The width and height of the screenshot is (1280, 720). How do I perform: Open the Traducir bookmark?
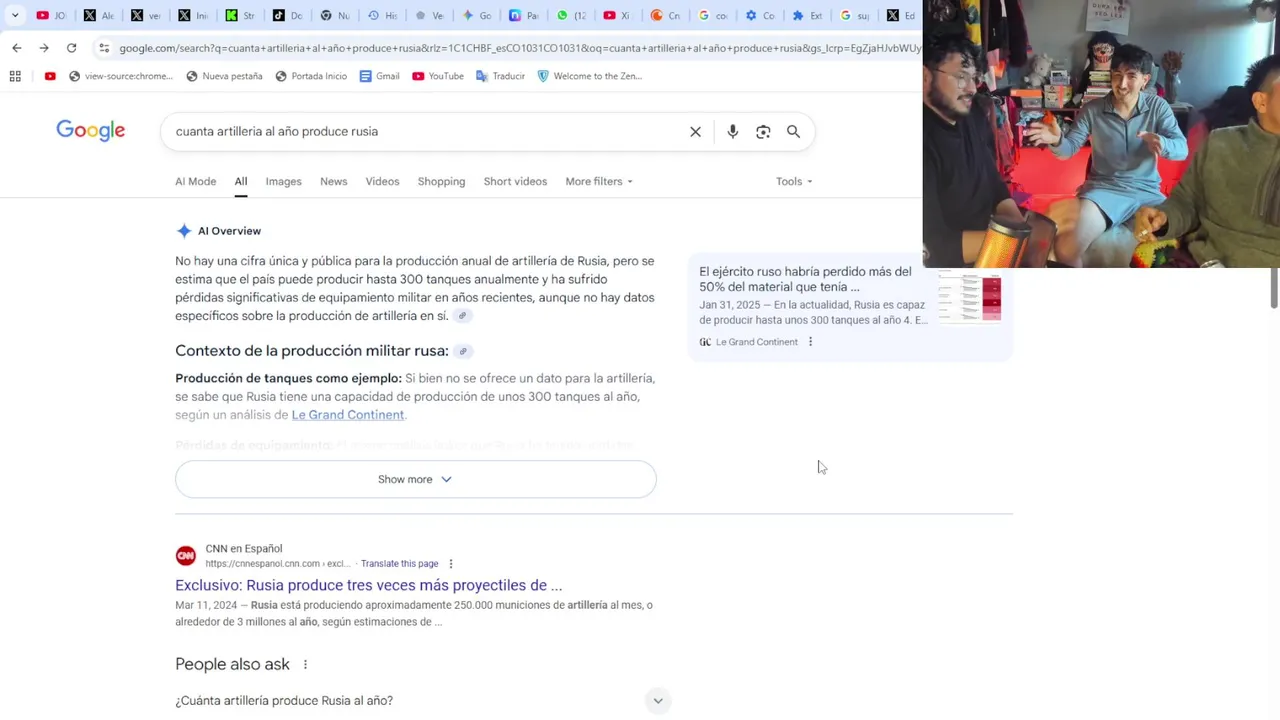500,76
